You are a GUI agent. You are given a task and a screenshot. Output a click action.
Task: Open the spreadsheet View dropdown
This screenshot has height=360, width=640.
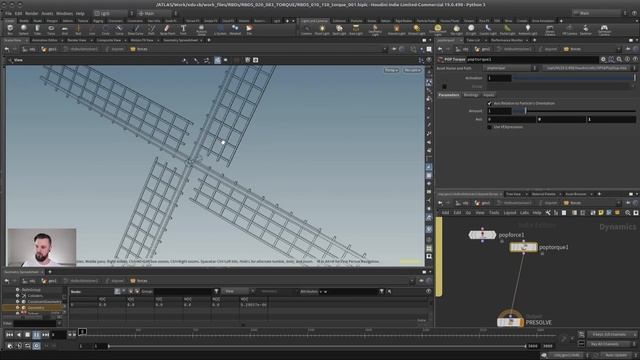pyautogui.click(x=237, y=291)
